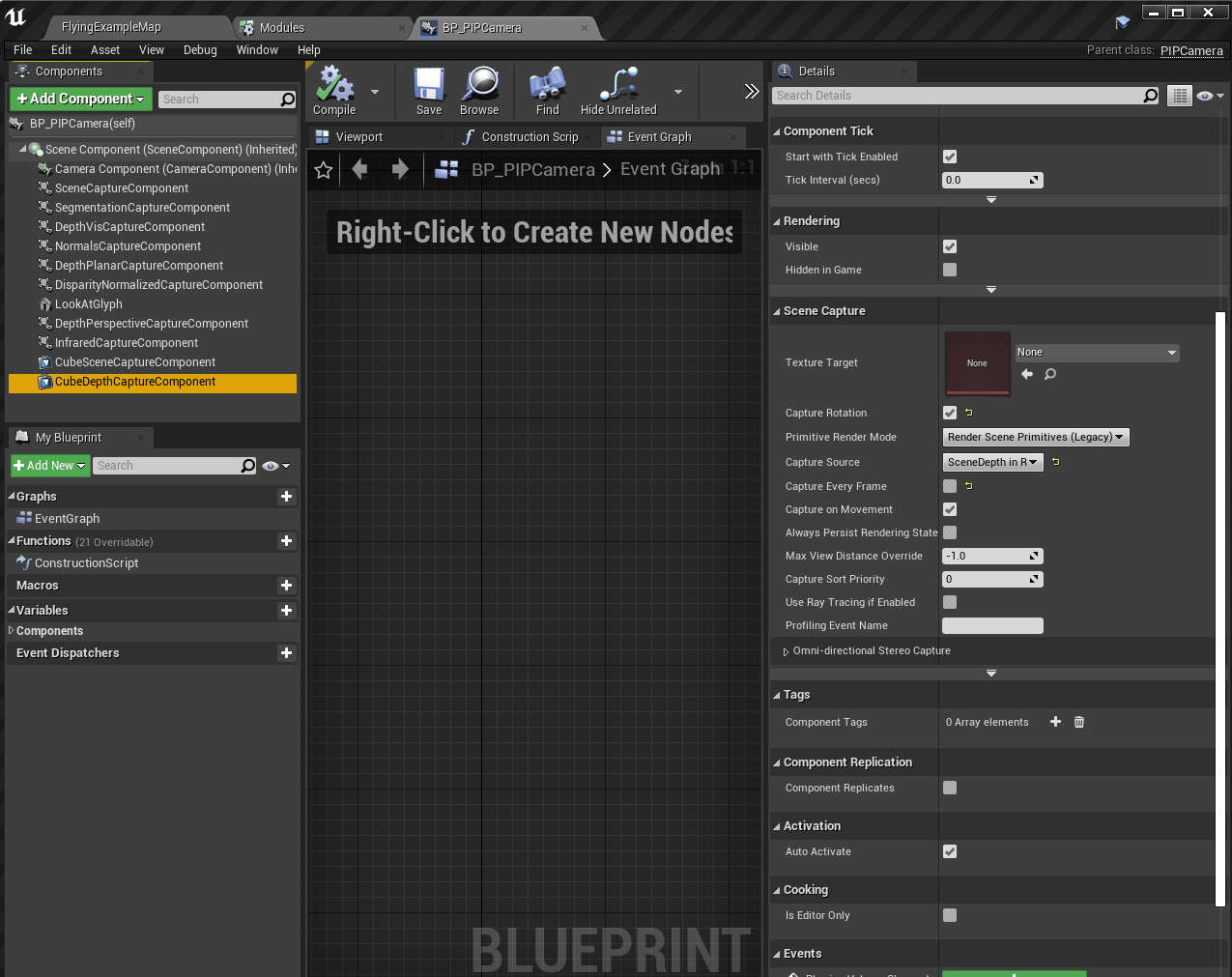1232x977 pixels.
Task: Add a new variable with plus icon
Action: click(x=286, y=611)
